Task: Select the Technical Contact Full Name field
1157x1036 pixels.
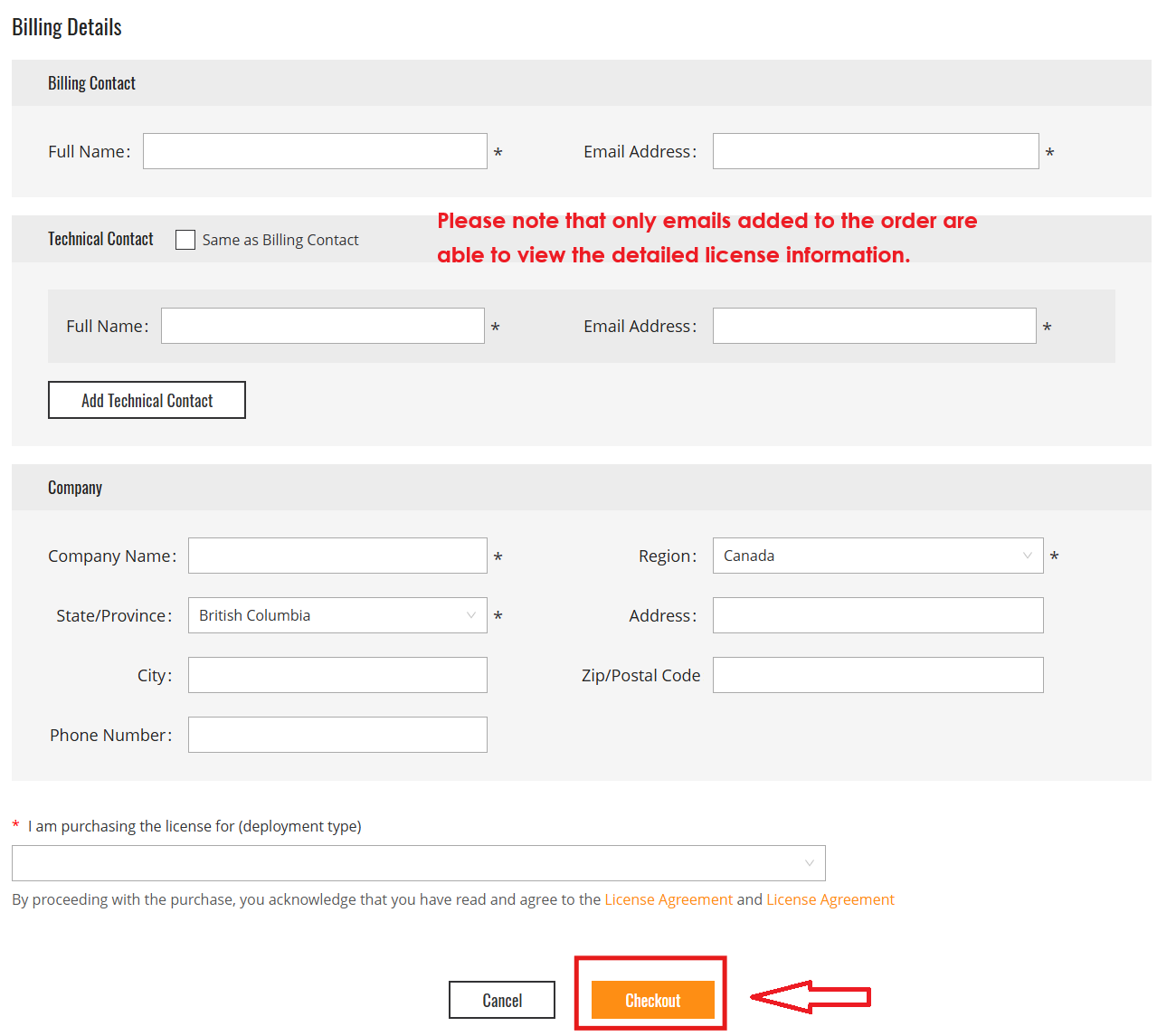Action: point(322,325)
